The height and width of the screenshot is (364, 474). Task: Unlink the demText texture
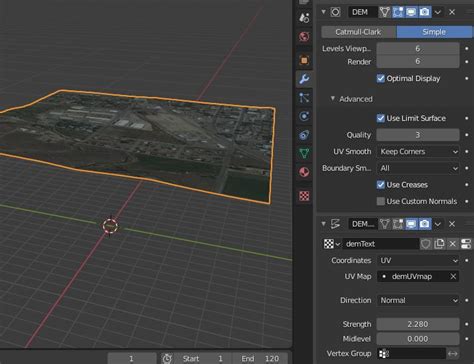[x=452, y=244]
